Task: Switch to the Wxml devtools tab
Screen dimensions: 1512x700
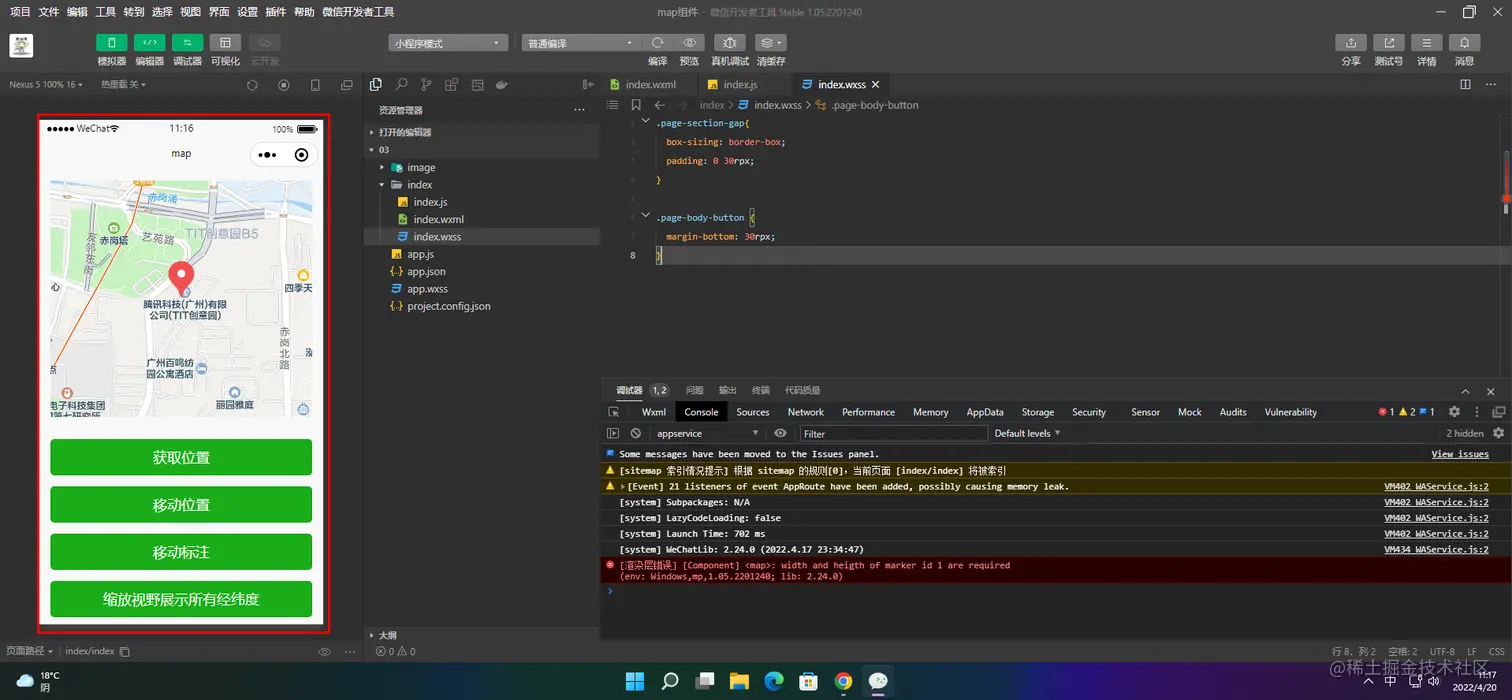Action: click(654, 412)
